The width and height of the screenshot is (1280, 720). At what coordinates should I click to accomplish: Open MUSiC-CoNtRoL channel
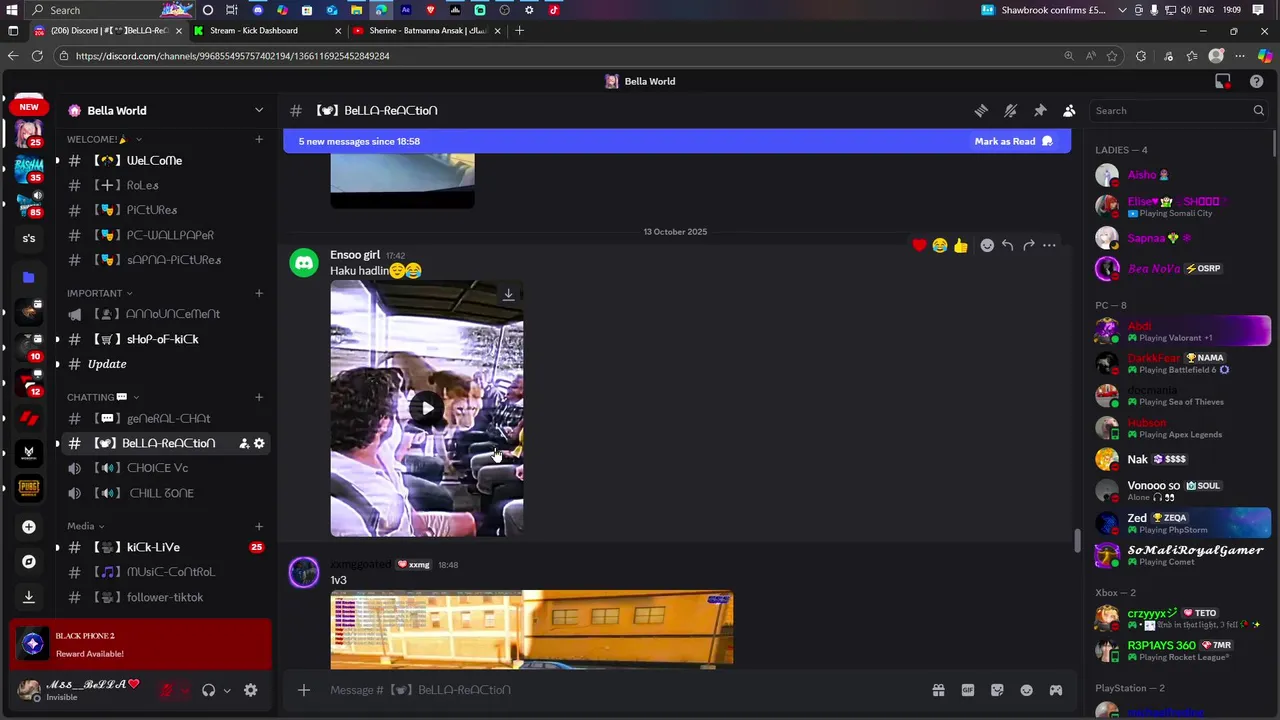(165, 572)
